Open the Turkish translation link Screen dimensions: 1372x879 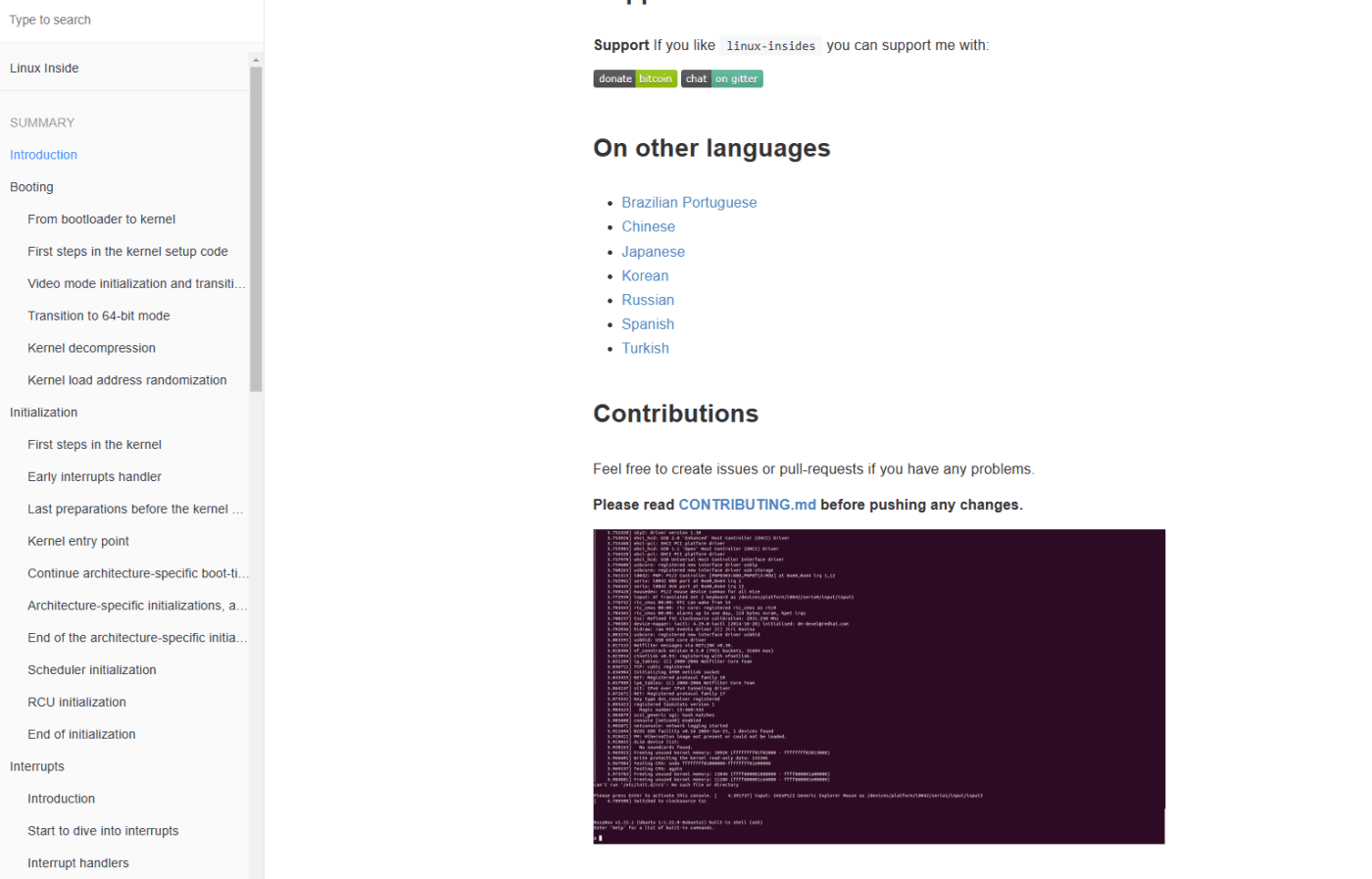coord(645,348)
